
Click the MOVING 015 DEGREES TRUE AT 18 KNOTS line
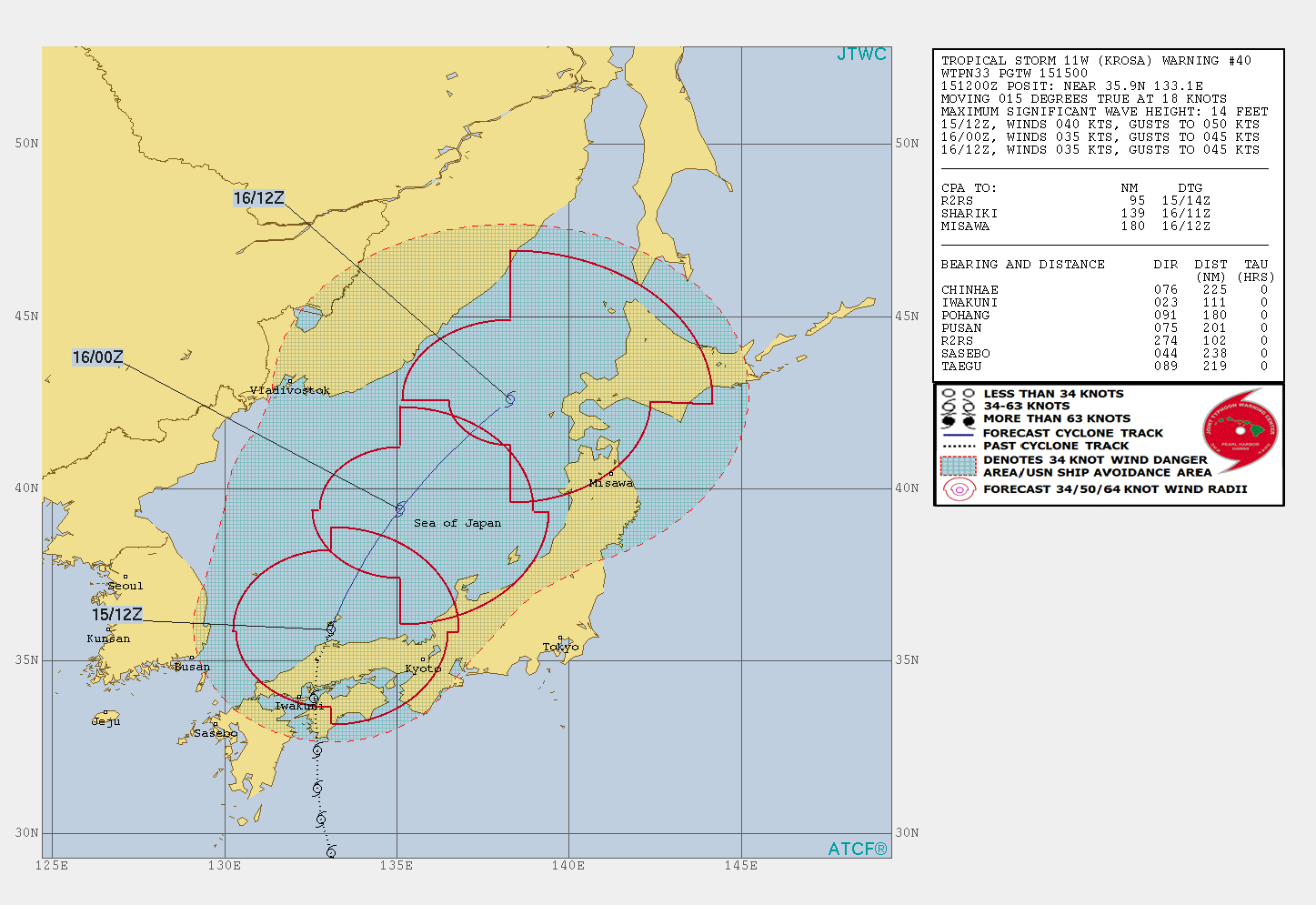(1084, 99)
